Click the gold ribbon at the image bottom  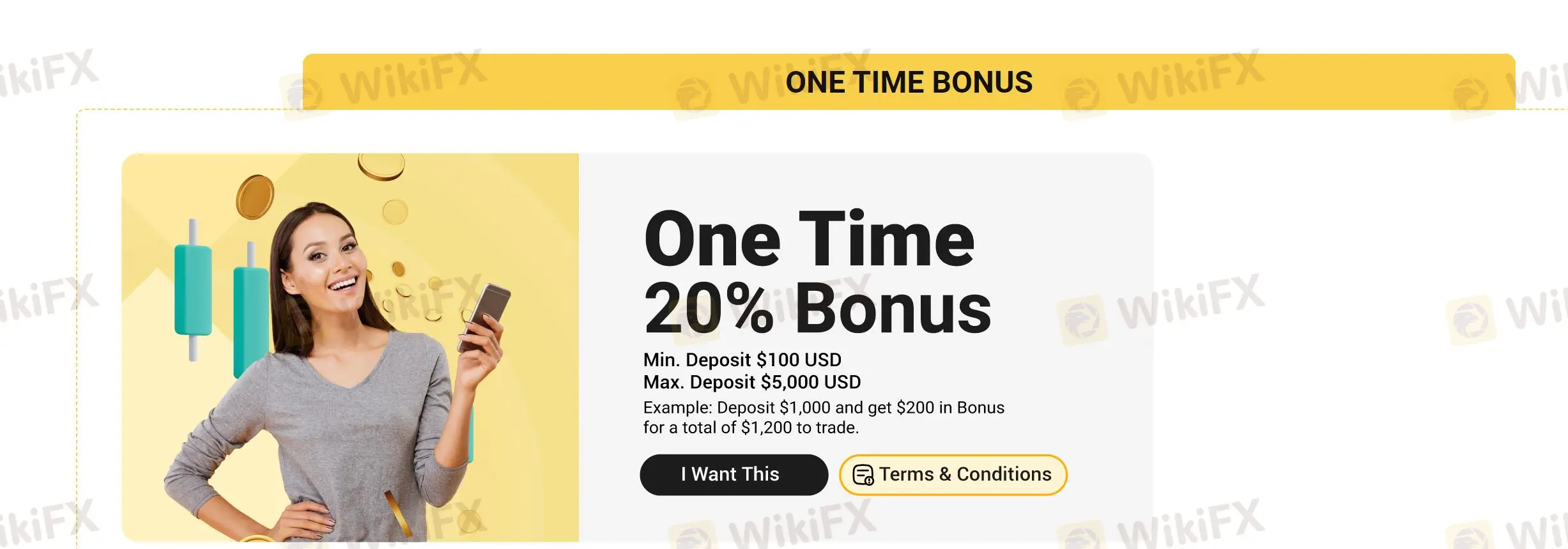[399, 513]
